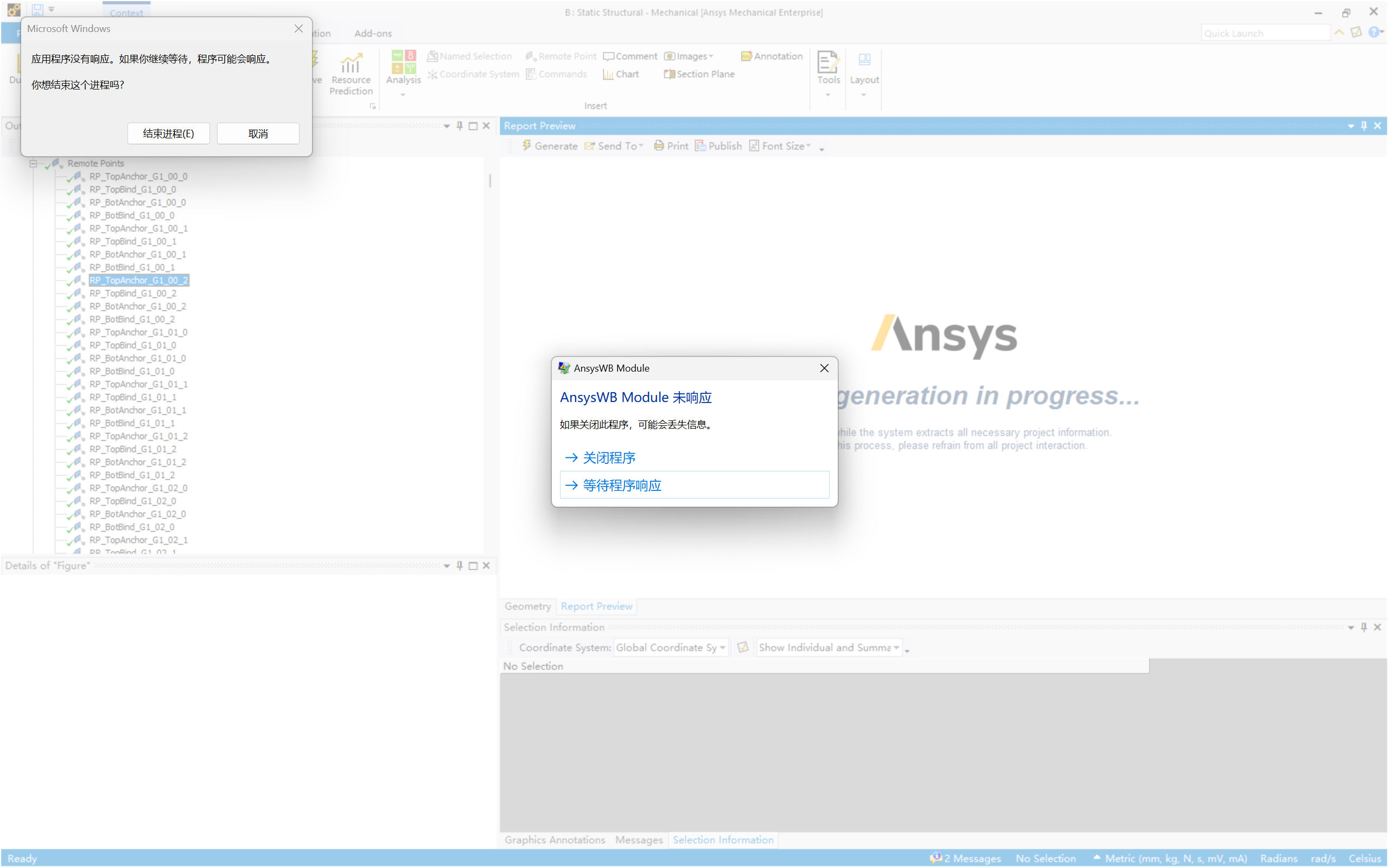The width and height of the screenshot is (1389, 868).
Task: Insert a Named Selection
Action: point(469,56)
